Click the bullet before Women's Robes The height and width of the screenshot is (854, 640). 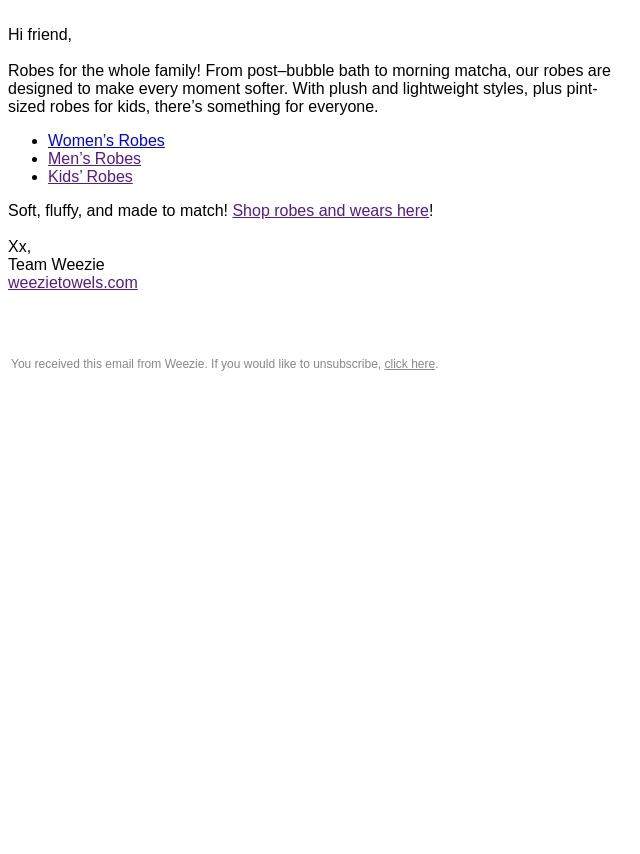point(35,142)
